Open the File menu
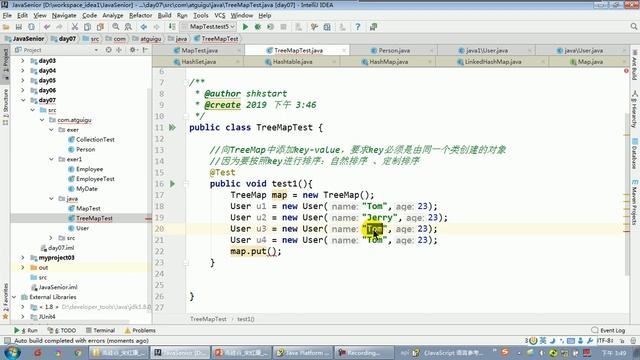The image size is (640, 360). 7,16
